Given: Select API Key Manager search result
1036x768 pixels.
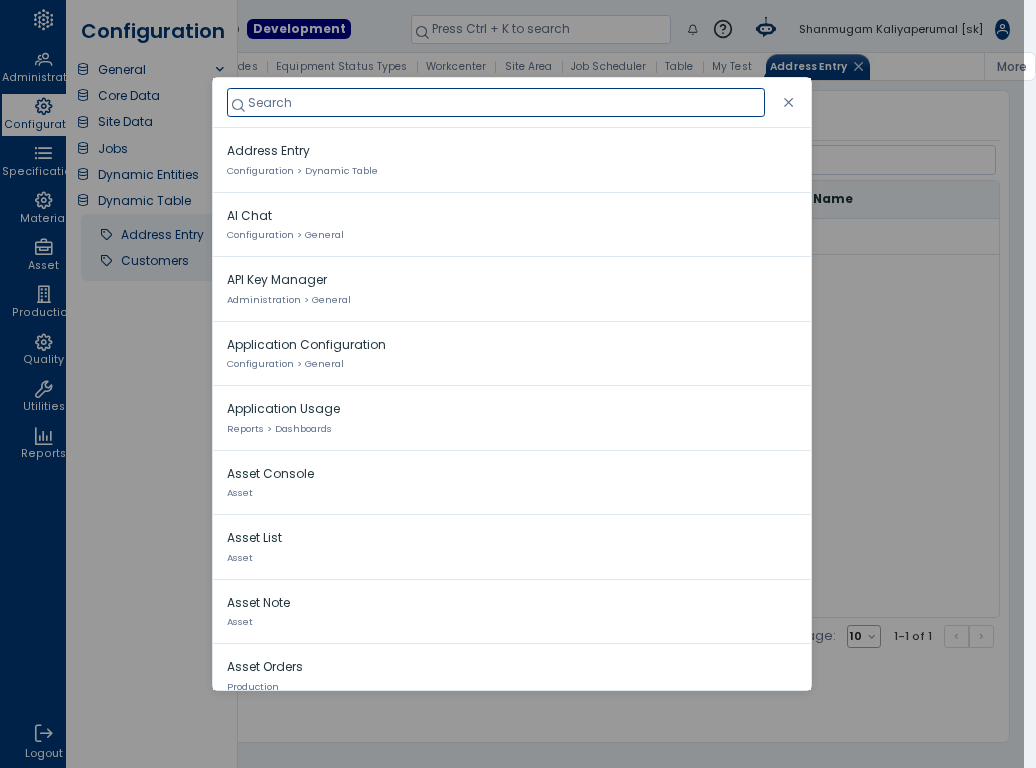Looking at the screenshot, I should click(x=511, y=289).
